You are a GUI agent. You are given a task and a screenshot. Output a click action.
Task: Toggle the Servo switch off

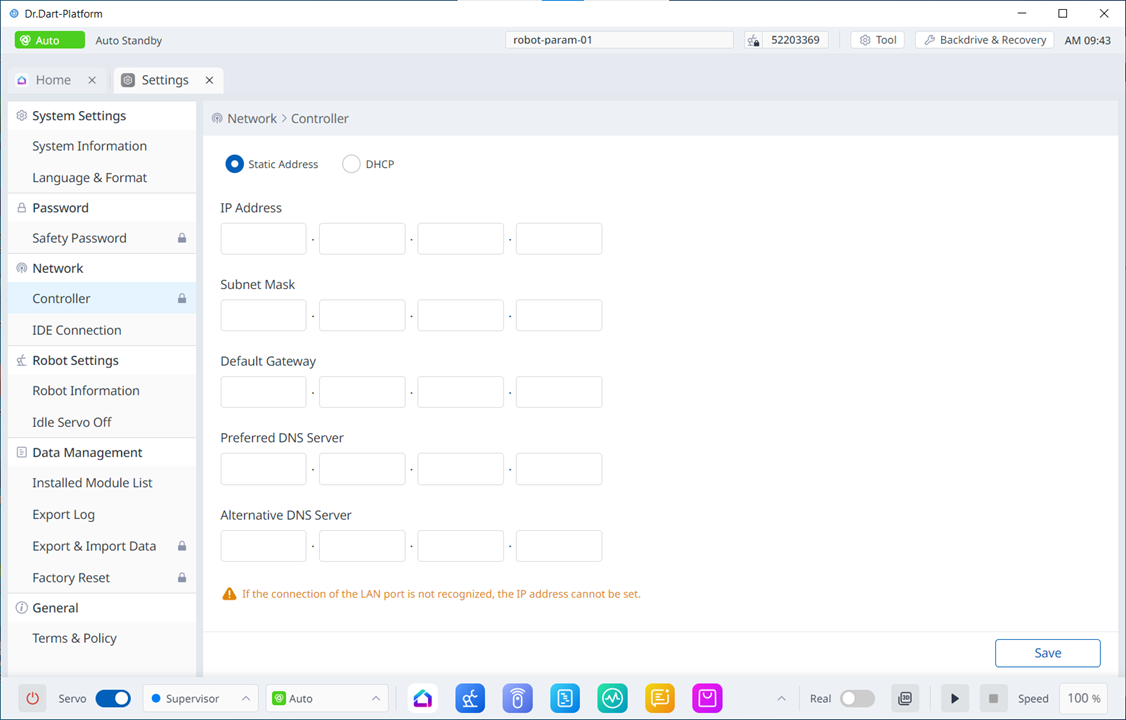[x=113, y=698]
